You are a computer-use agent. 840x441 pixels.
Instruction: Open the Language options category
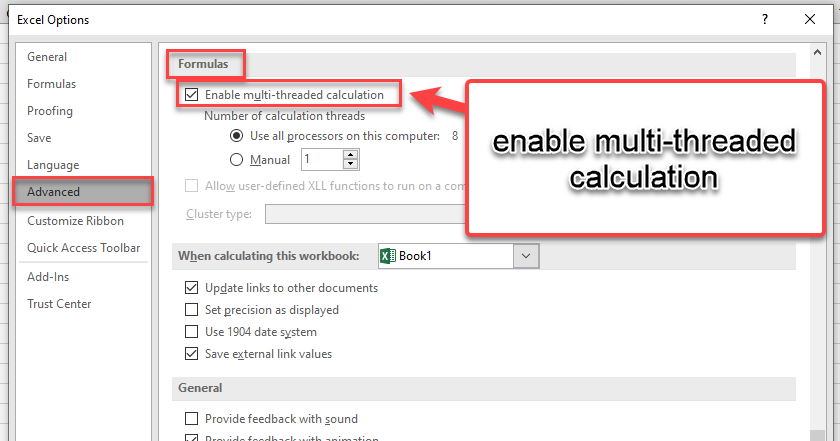tap(53, 165)
